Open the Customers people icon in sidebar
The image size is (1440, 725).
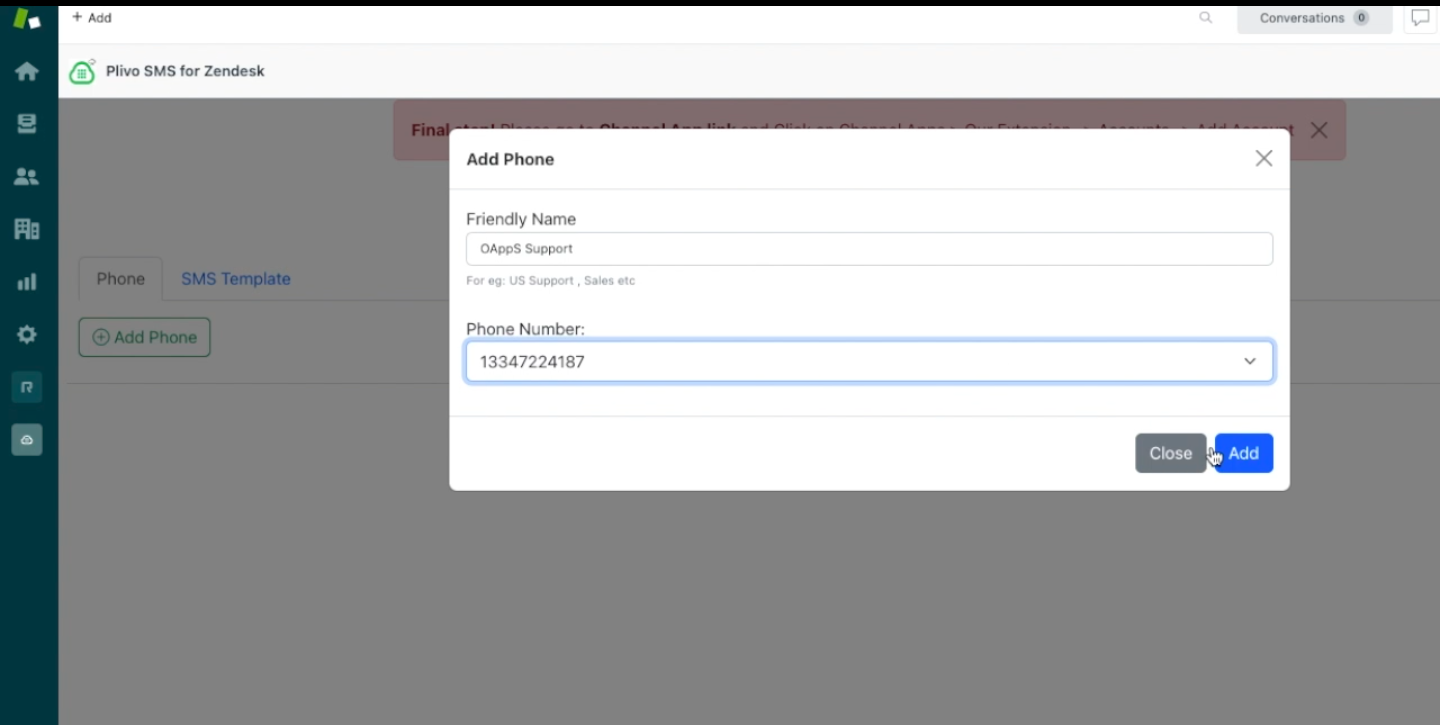pos(27,177)
